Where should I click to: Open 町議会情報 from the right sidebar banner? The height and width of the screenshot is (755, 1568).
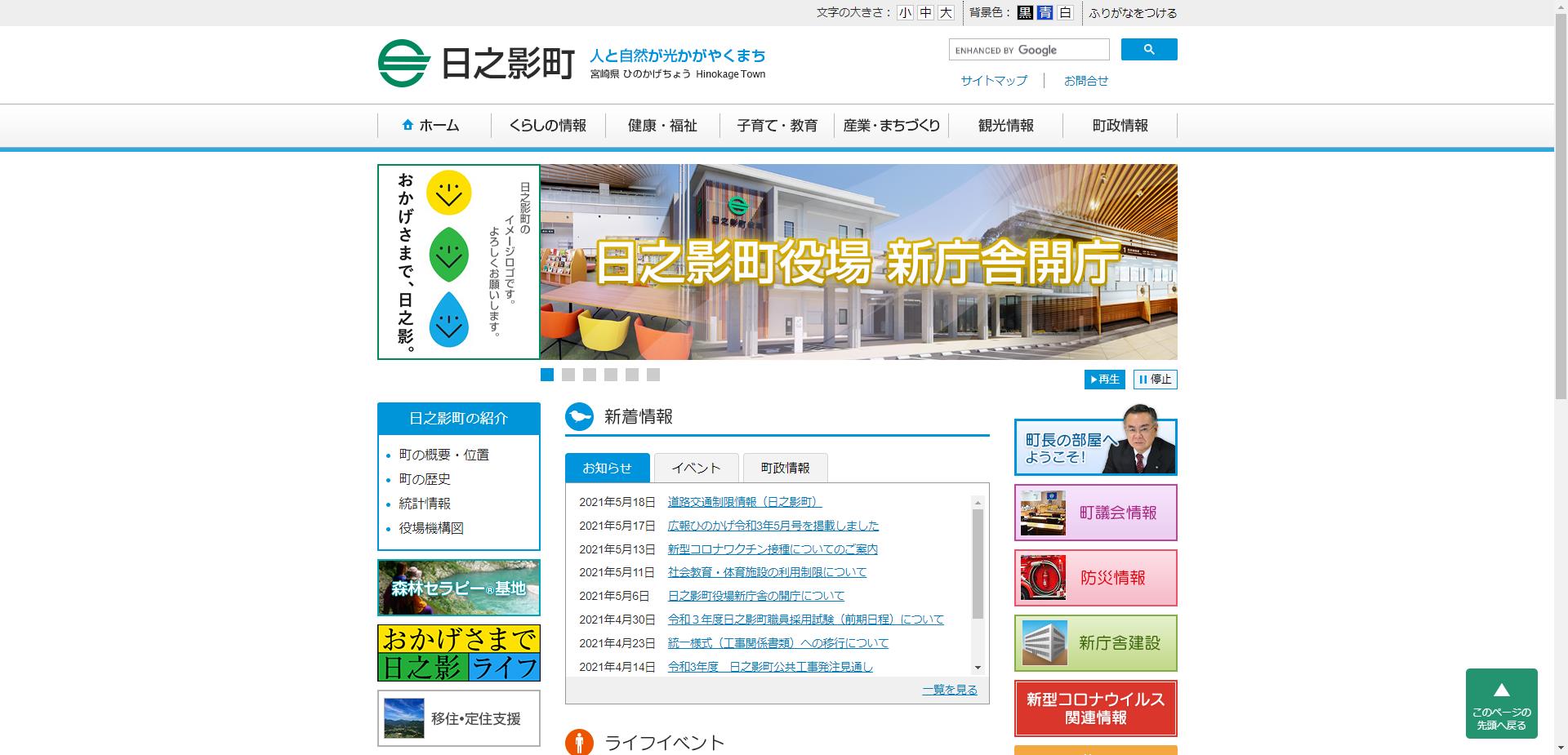pyautogui.click(x=1095, y=513)
